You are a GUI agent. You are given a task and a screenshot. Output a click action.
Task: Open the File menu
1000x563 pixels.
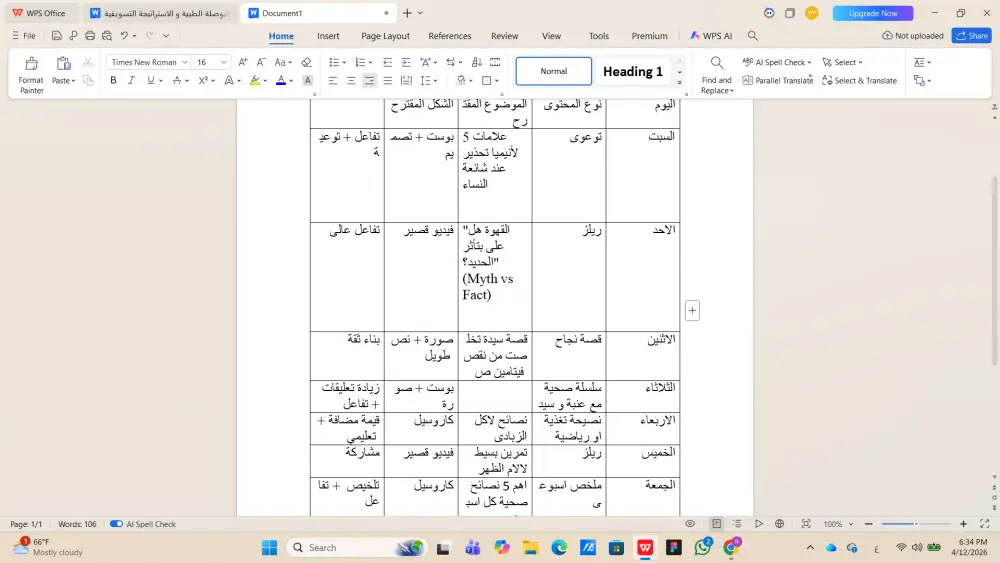(24, 36)
